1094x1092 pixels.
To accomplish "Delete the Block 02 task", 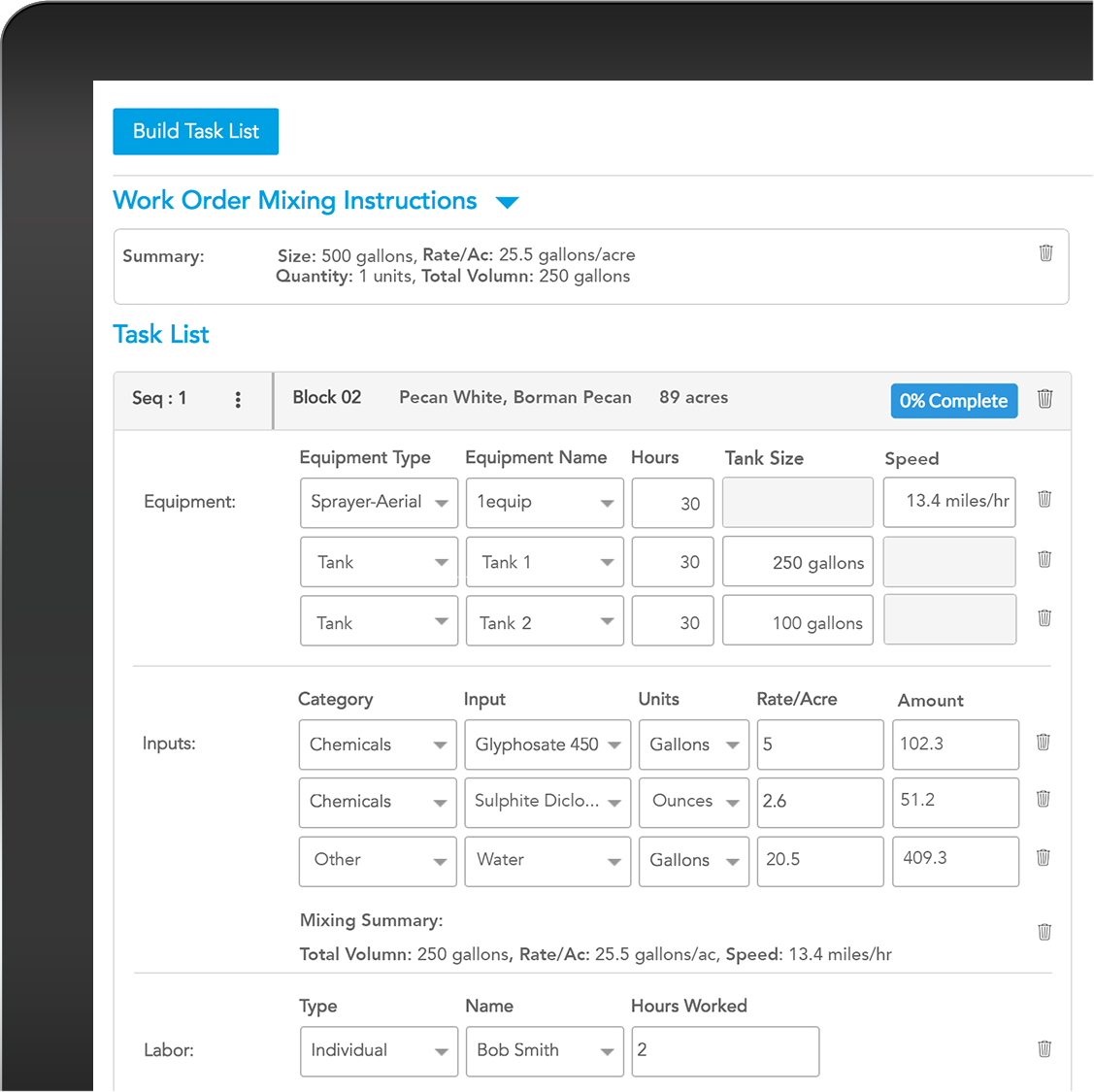I will [x=1044, y=398].
